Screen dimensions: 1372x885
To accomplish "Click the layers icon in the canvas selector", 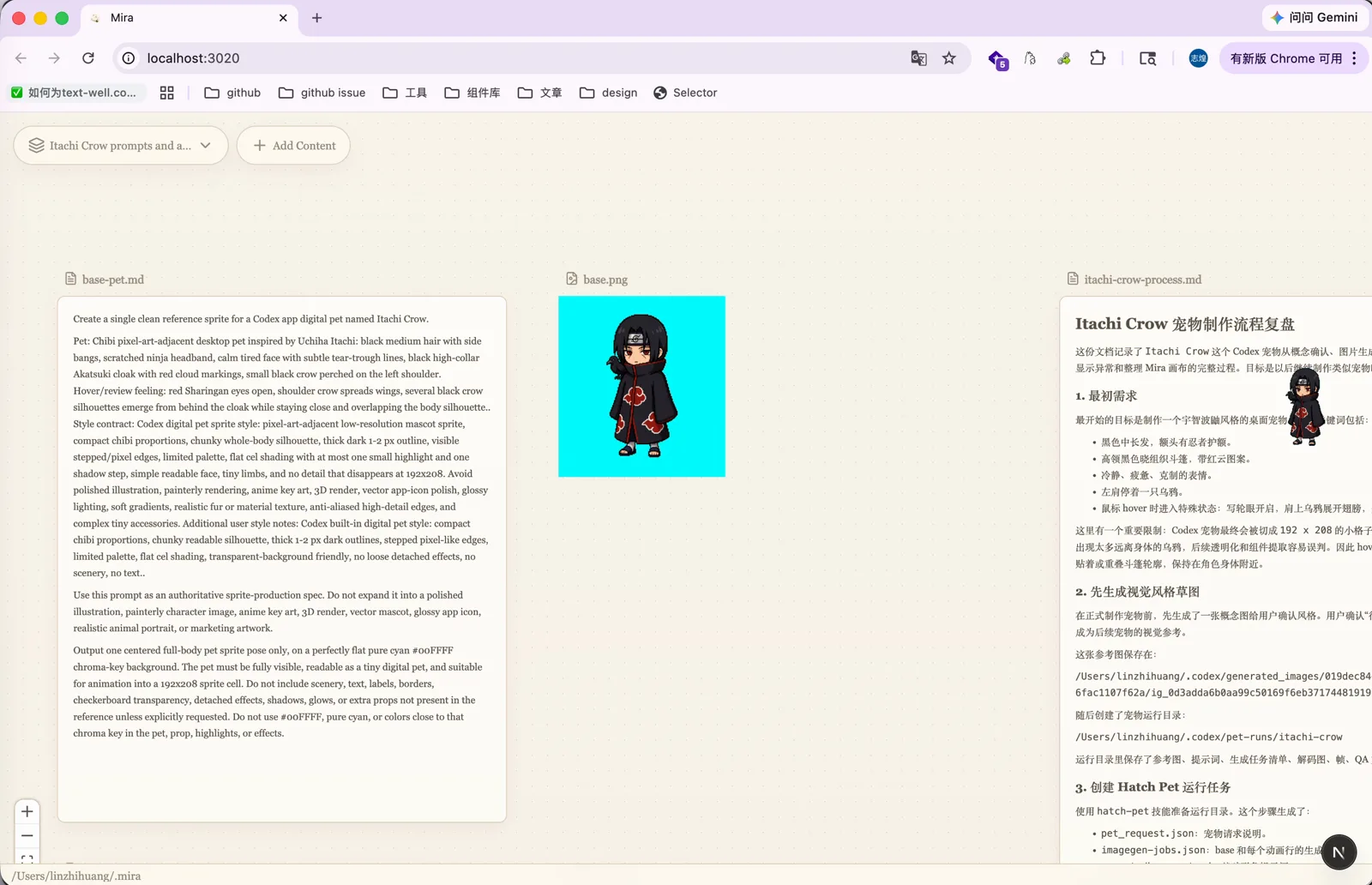I will [x=36, y=146].
